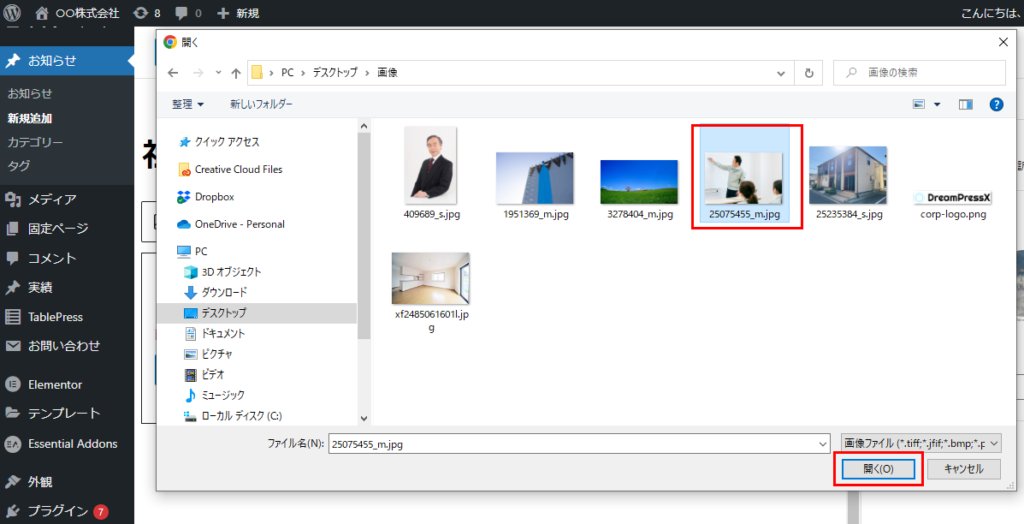This screenshot has width=1024, height=524.
Task: Click the 新しいフォルダー toolbar button
Action: [261, 104]
